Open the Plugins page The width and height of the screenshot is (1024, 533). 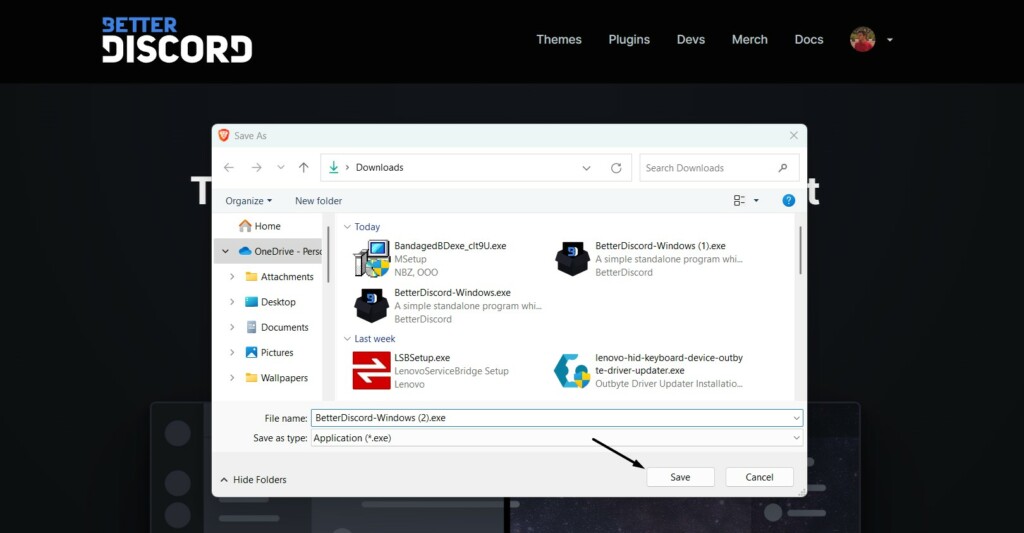(629, 40)
